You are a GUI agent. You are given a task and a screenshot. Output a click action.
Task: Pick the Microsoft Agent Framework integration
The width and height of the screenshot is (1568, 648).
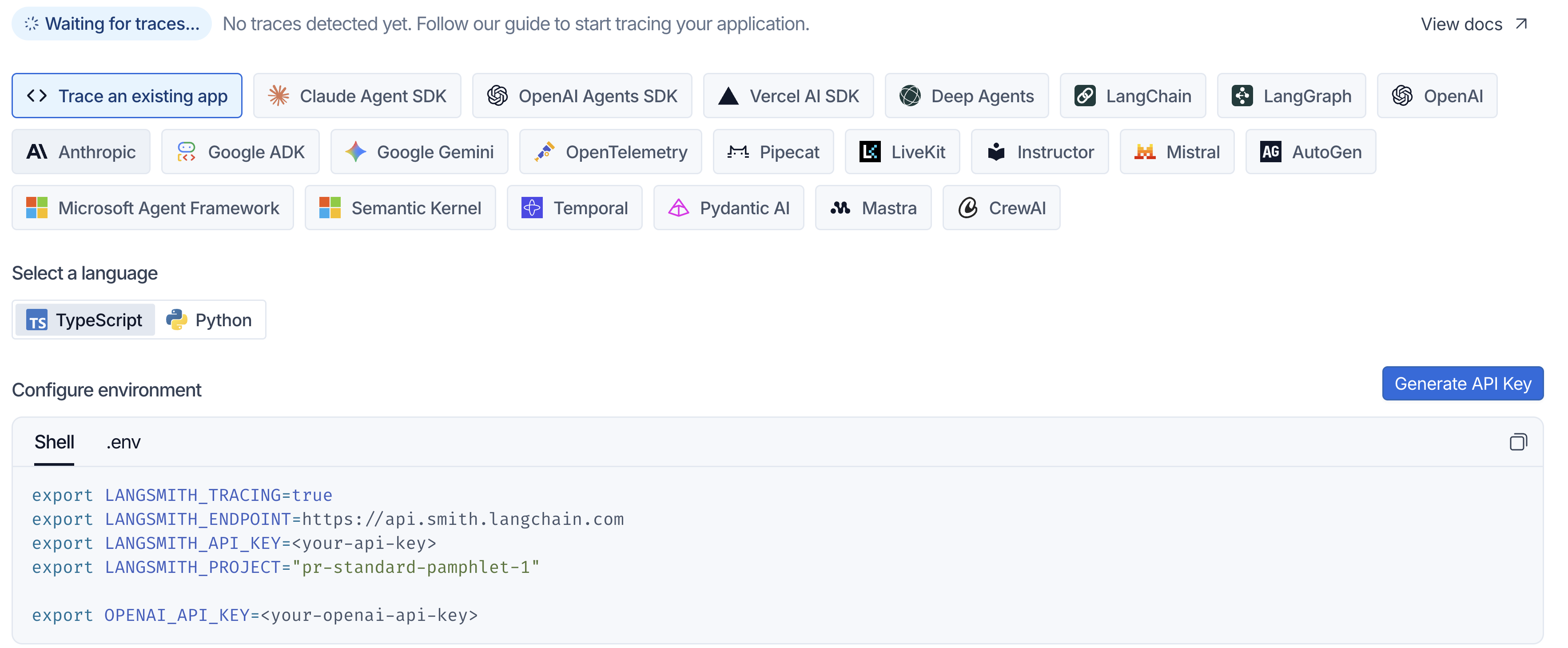(x=153, y=208)
